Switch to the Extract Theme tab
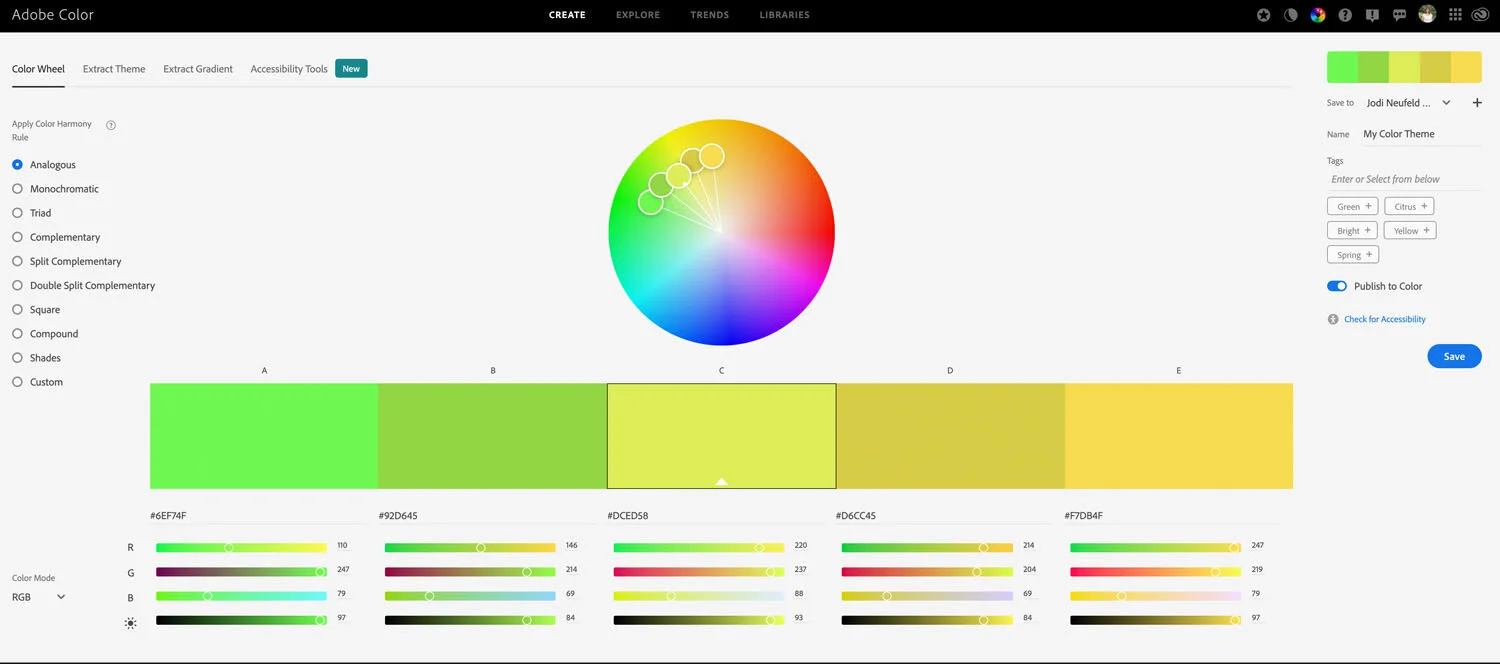The image size is (1500, 664). coord(113,68)
